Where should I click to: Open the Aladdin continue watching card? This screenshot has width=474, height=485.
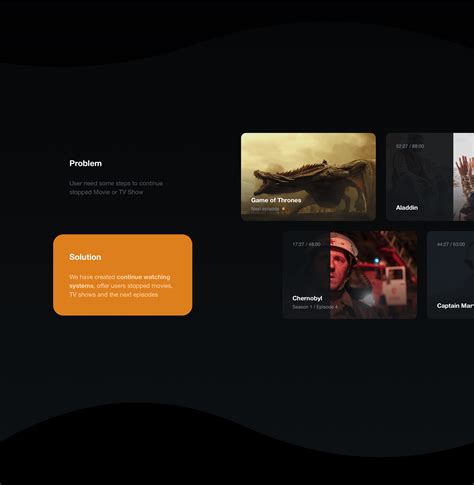point(430,177)
